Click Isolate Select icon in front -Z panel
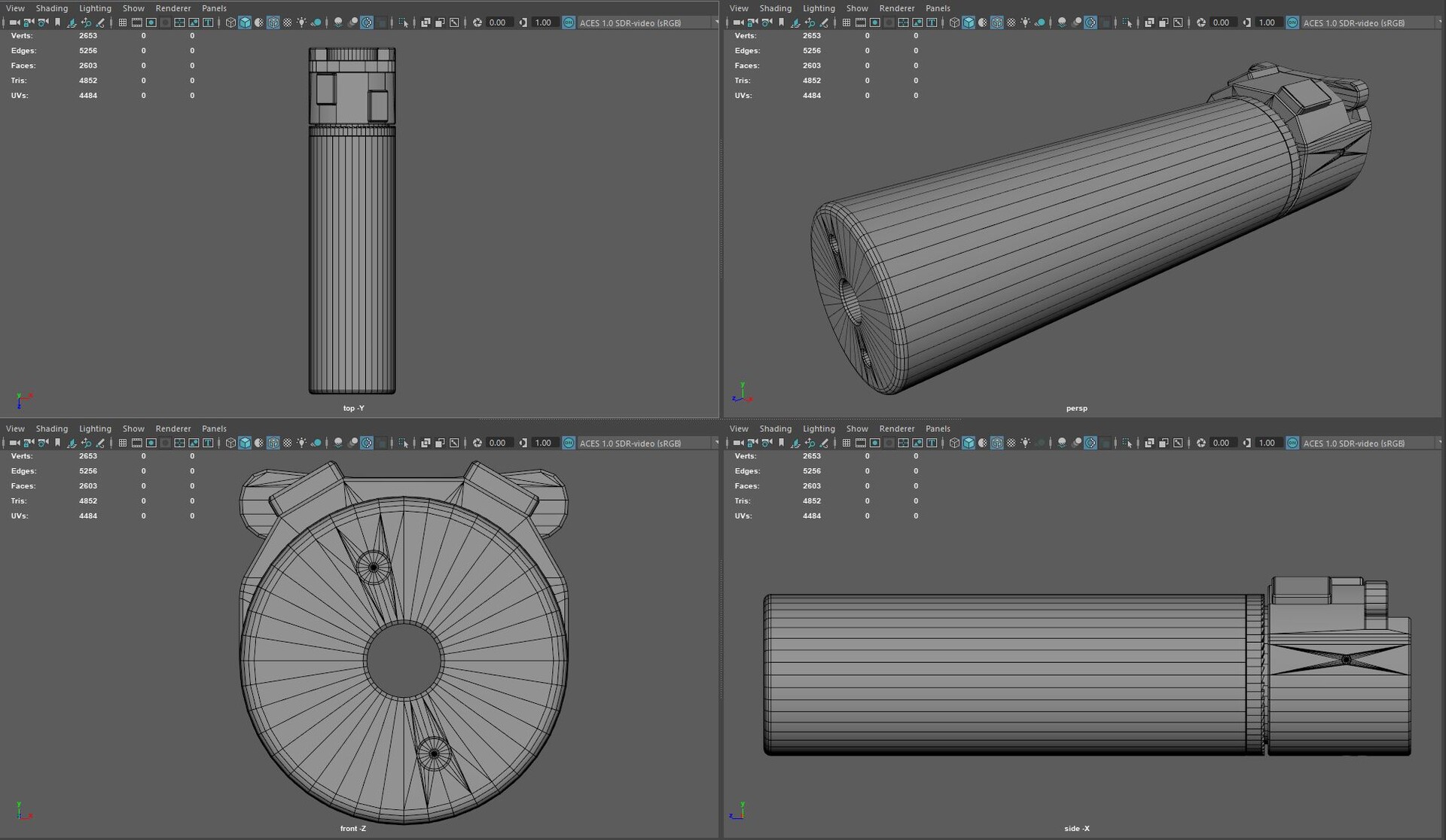 [403, 443]
